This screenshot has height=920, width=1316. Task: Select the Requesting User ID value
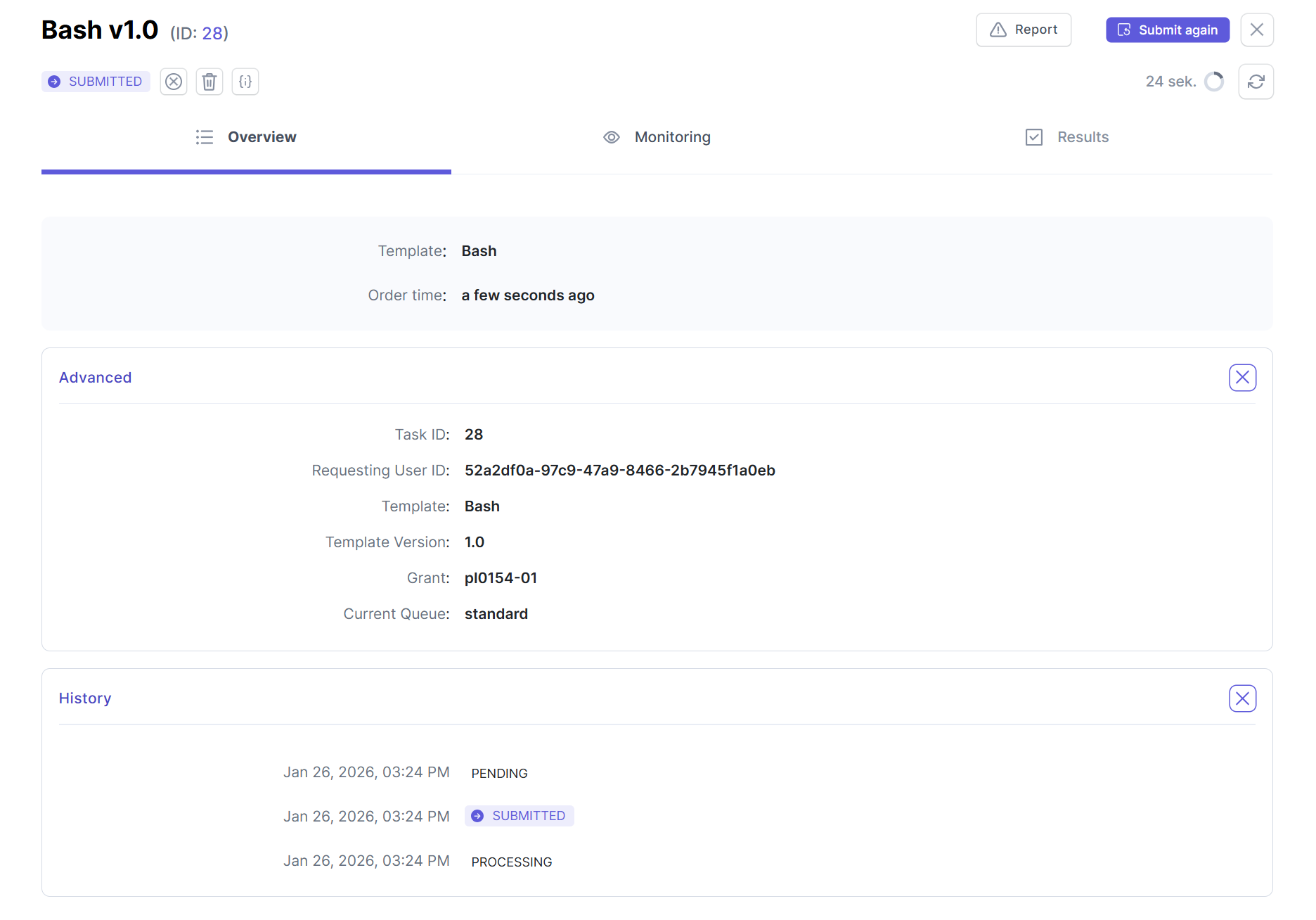tap(620, 471)
